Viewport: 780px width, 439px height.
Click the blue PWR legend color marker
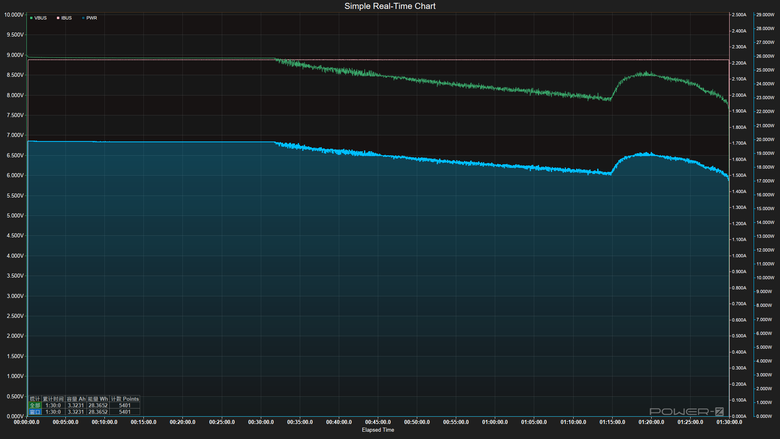[83, 18]
